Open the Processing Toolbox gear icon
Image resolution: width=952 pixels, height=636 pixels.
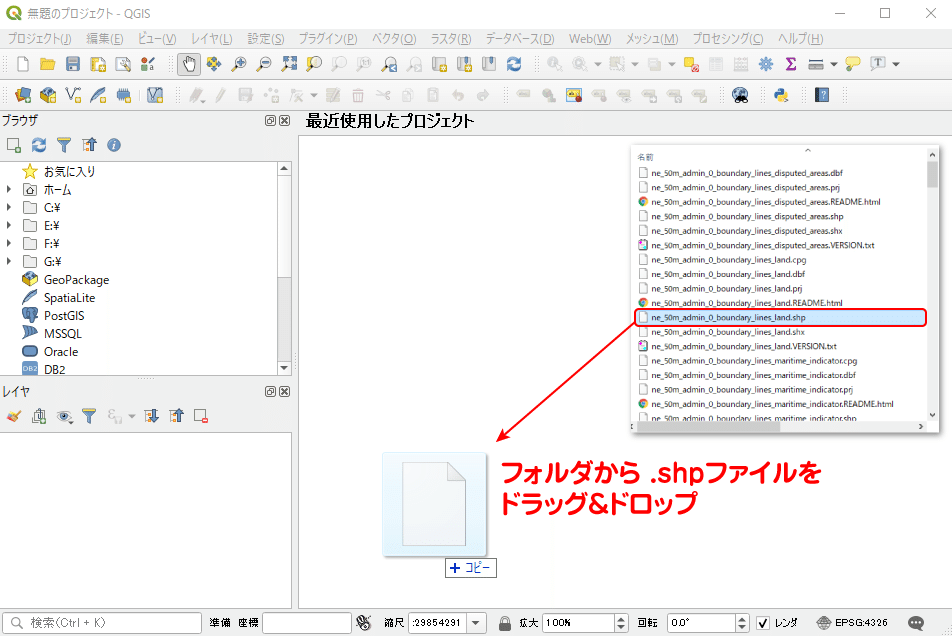click(766, 64)
